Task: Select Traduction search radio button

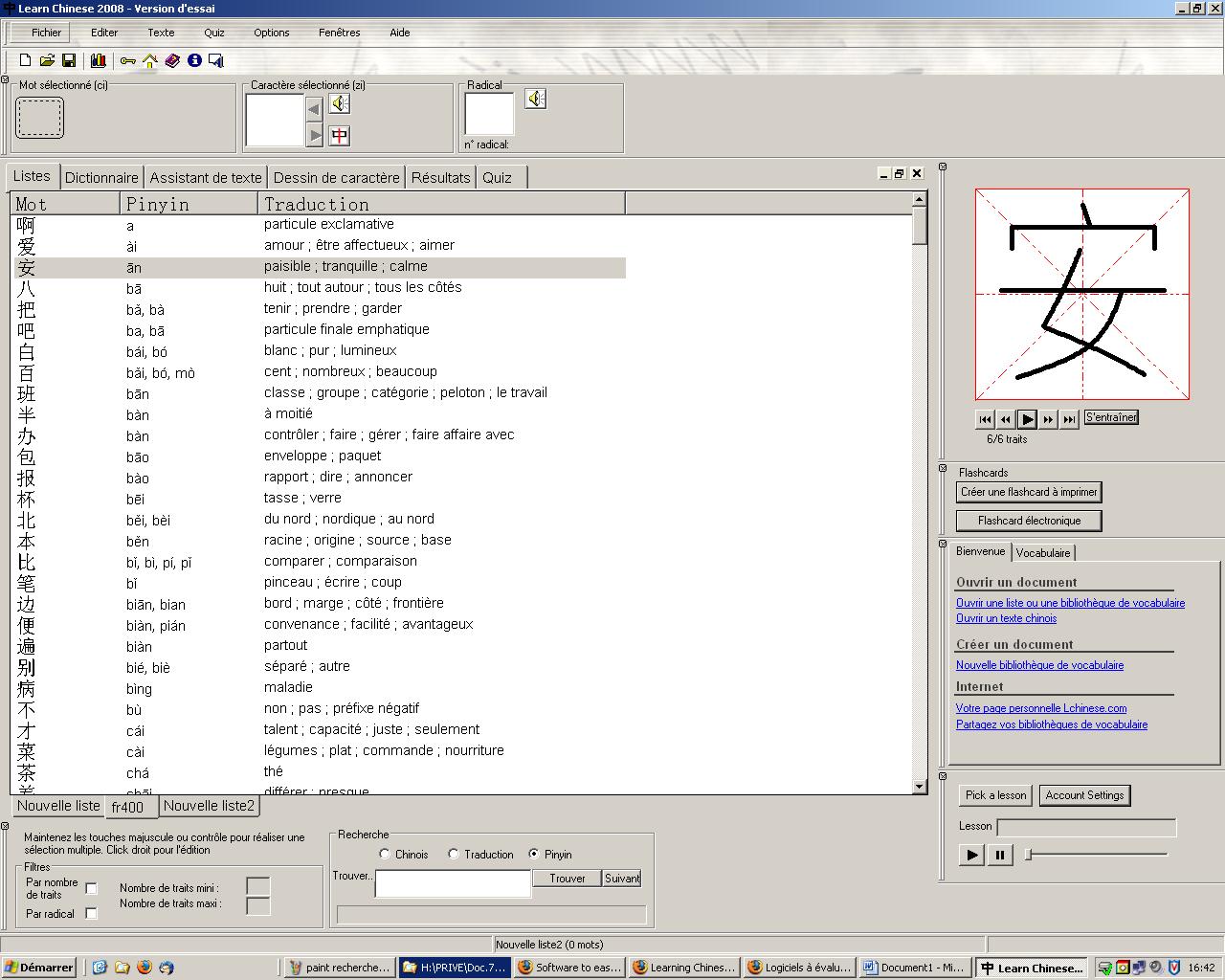Action: point(454,854)
